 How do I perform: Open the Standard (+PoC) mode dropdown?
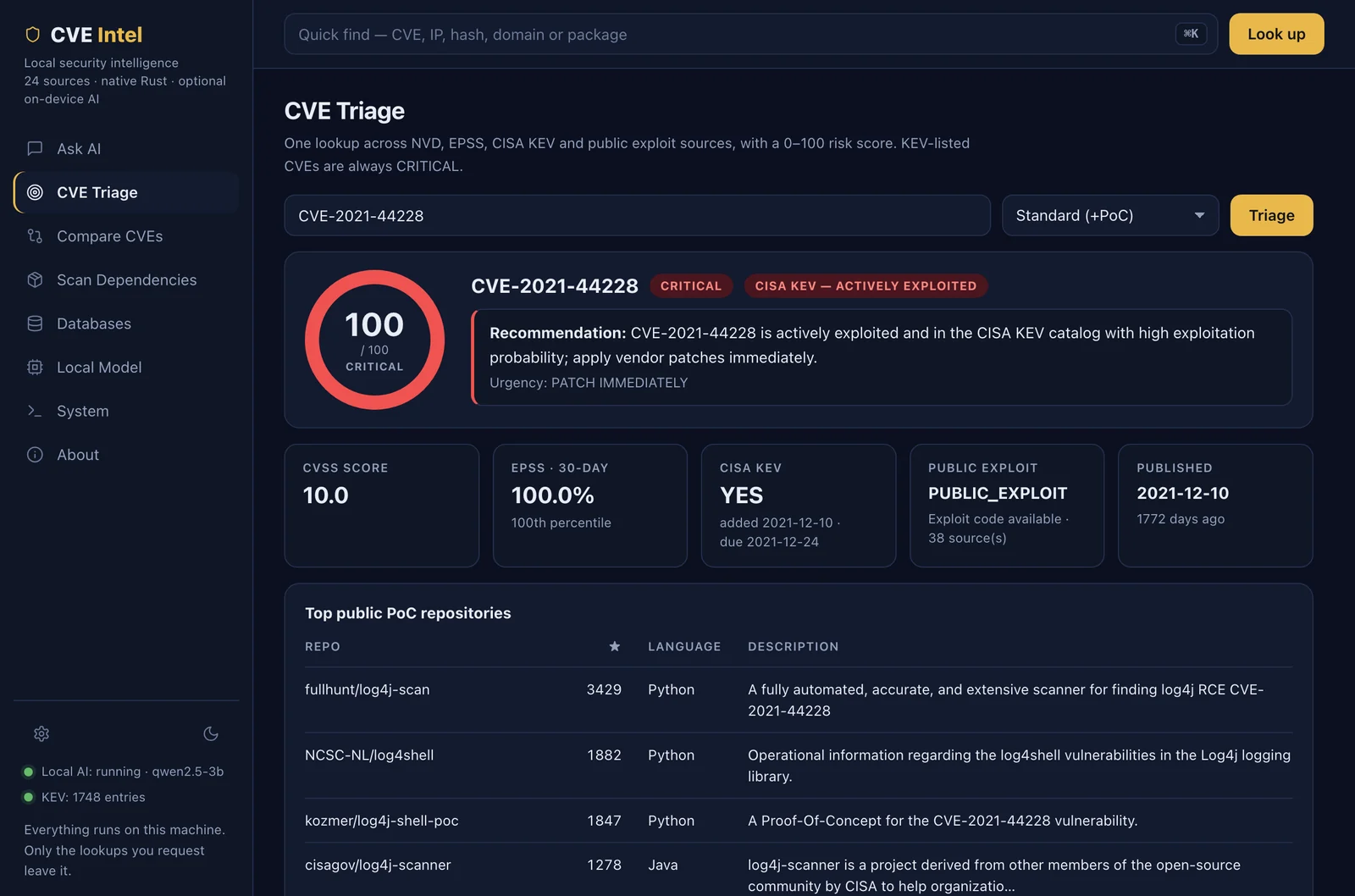click(1110, 215)
